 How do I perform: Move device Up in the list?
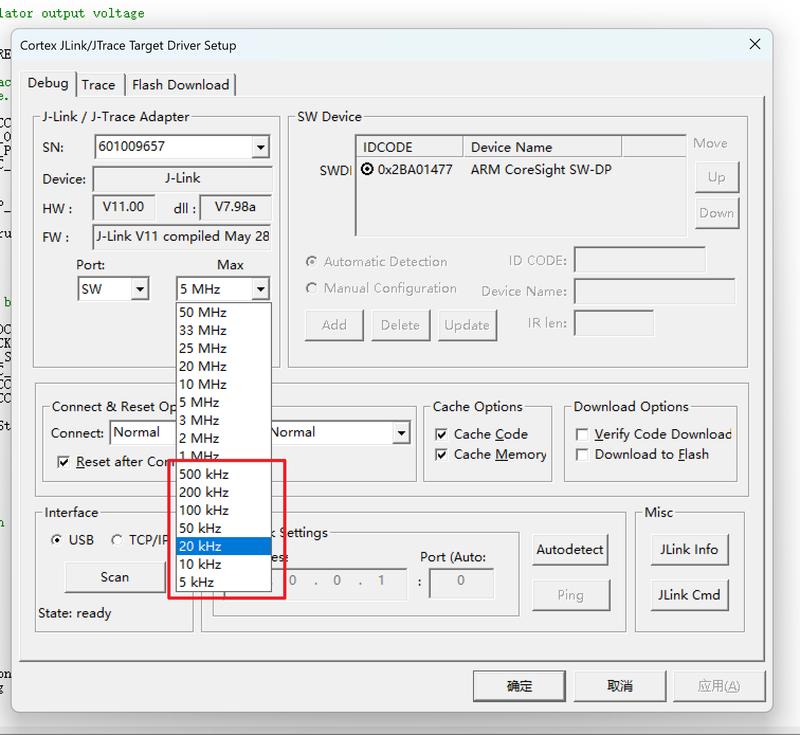(x=716, y=177)
